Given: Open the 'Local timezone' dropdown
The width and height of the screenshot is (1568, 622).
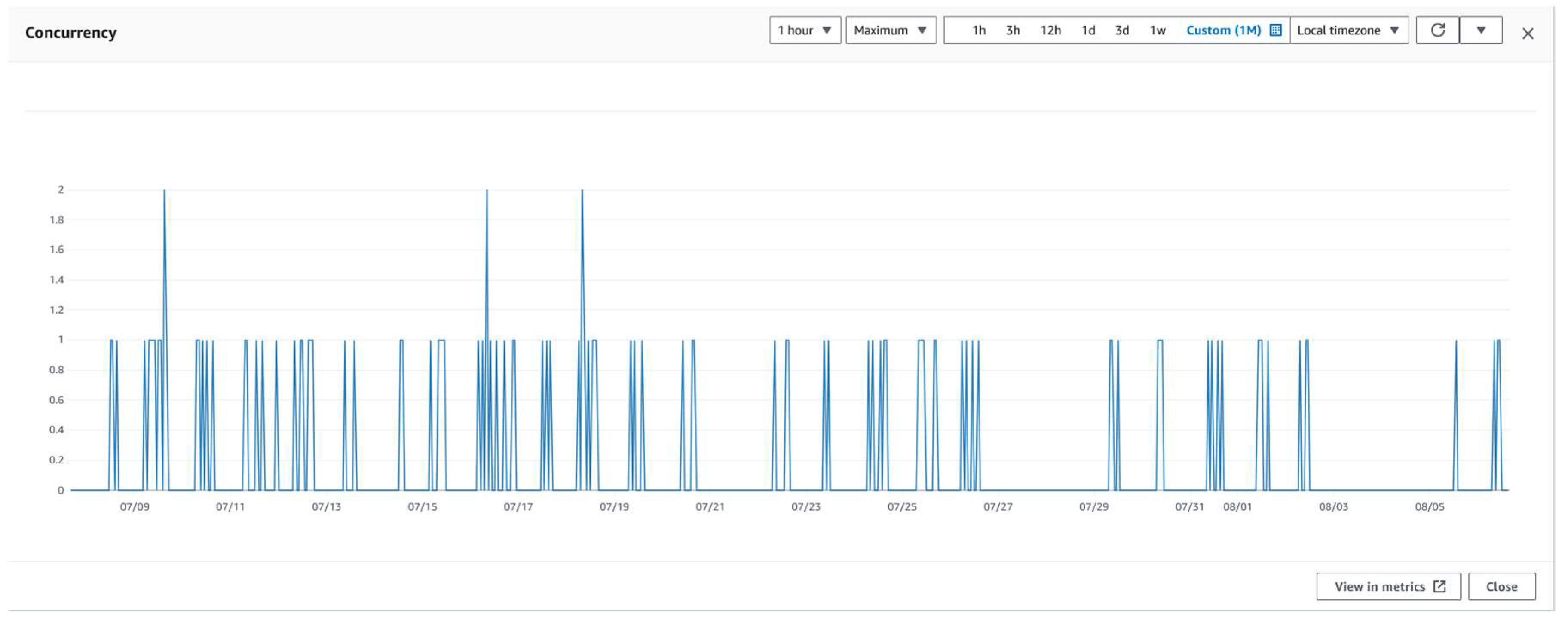Looking at the screenshot, I should click(1348, 29).
